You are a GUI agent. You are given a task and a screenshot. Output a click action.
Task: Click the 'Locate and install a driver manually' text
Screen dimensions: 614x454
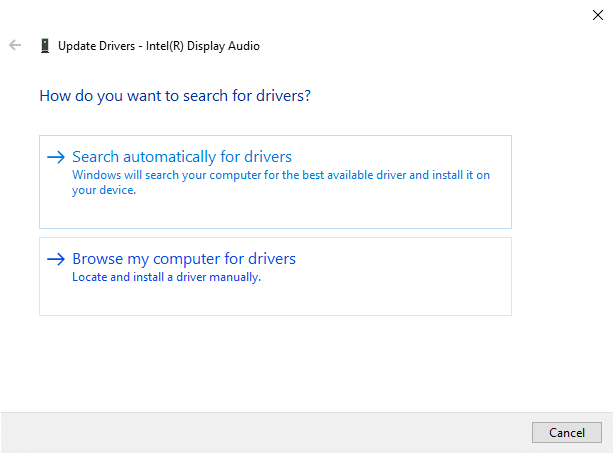click(166, 277)
